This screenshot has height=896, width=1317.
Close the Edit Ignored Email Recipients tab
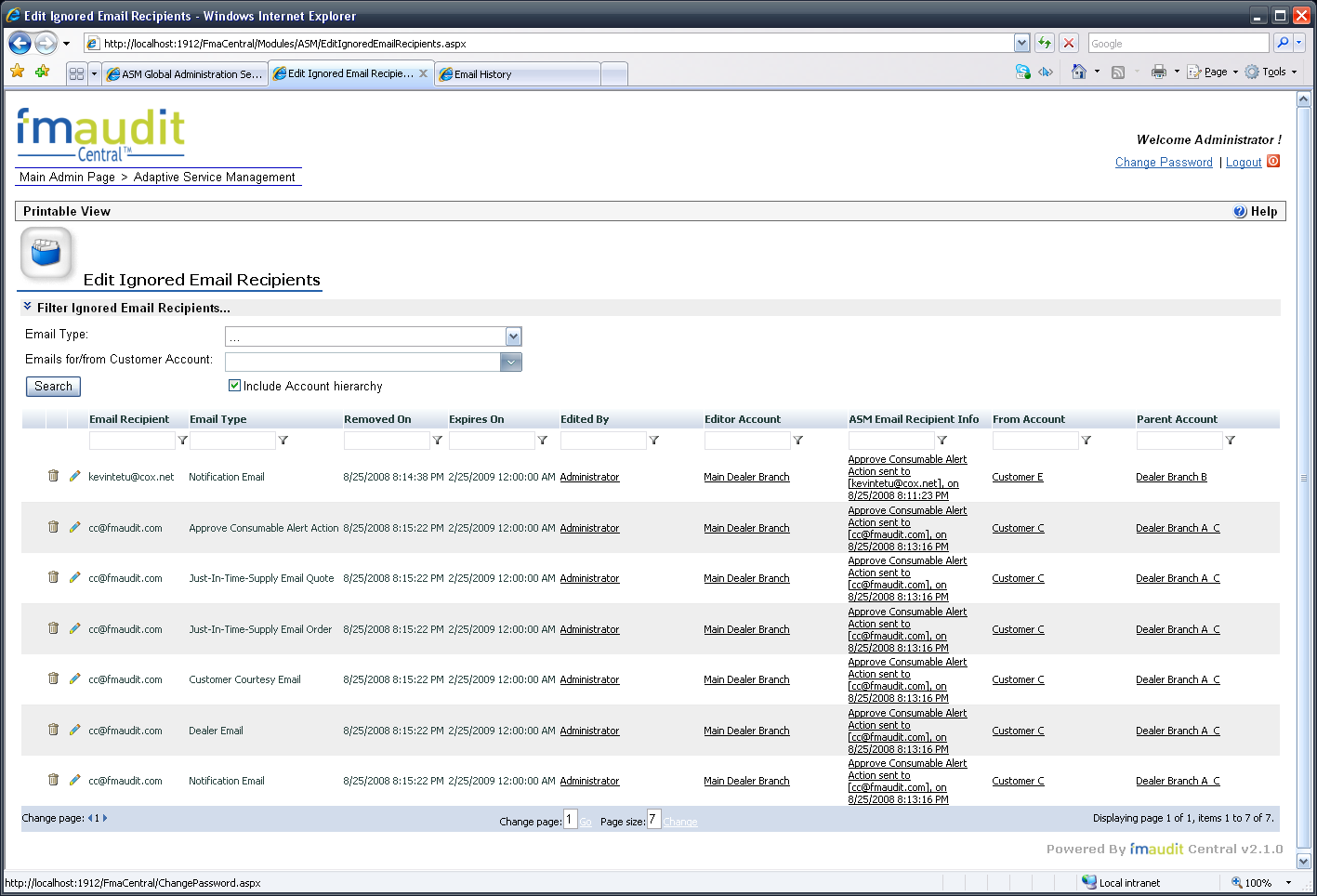coord(423,73)
